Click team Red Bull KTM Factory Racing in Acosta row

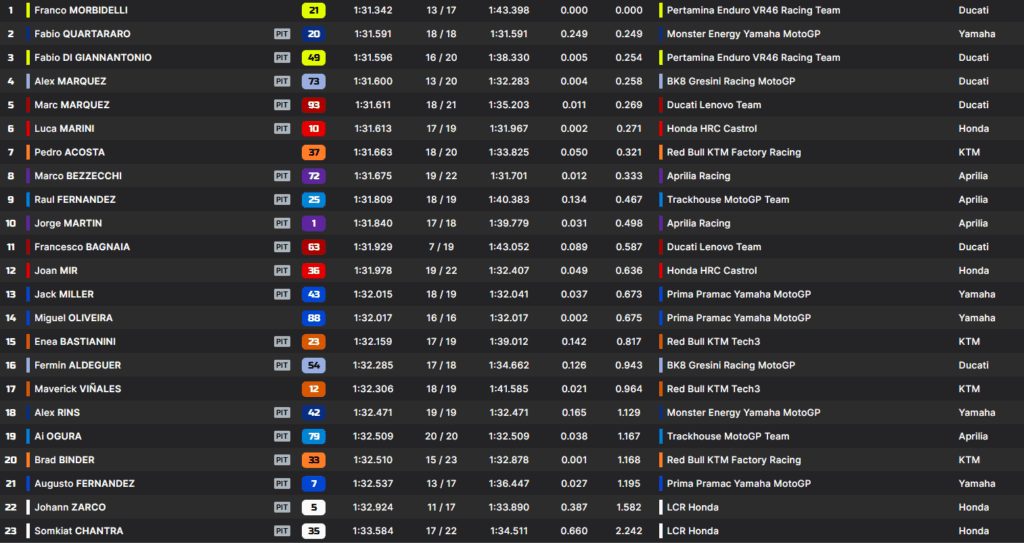click(x=734, y=152)
